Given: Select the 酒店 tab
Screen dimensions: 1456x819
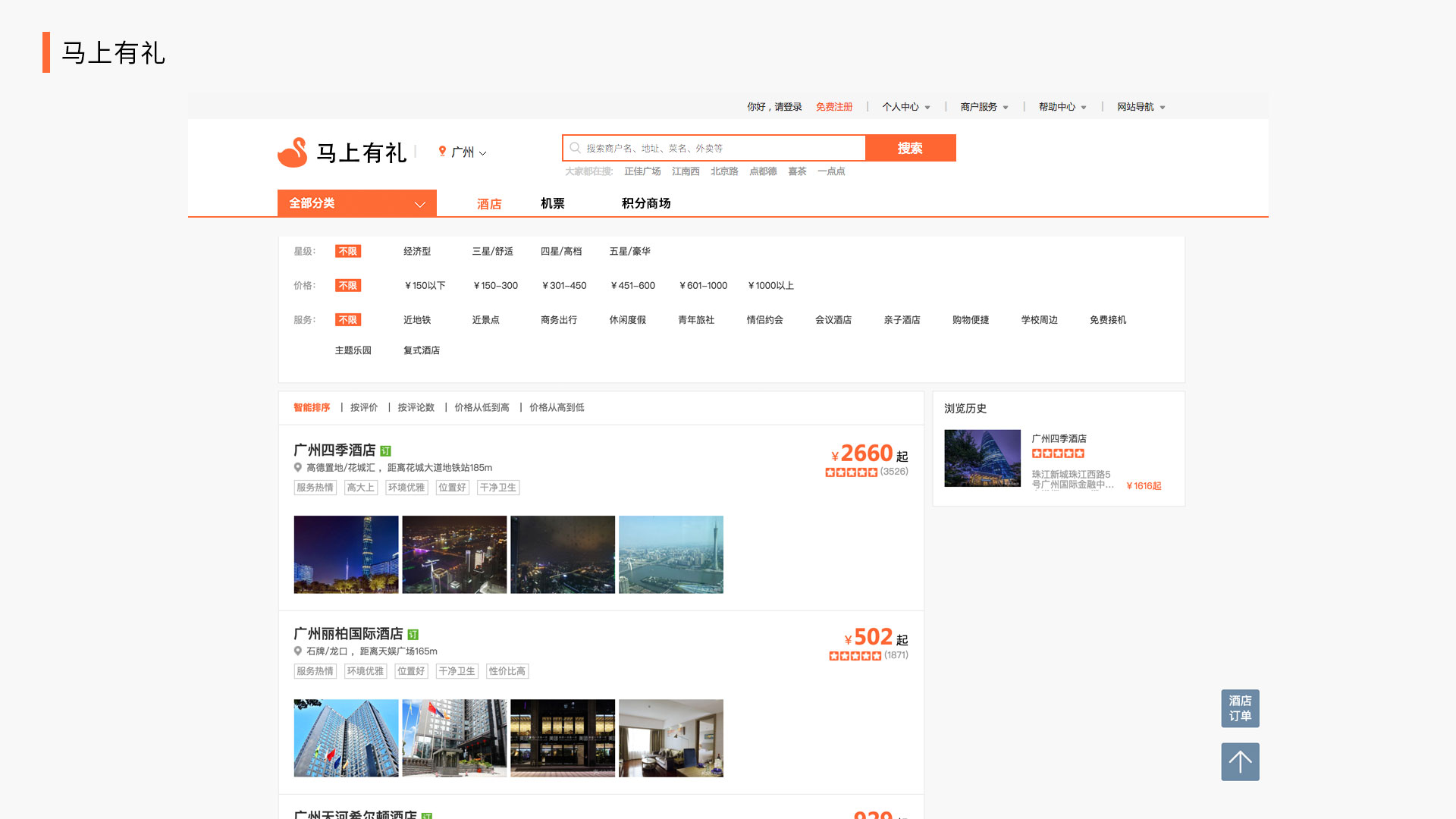Looking at the screenshot, I should 489,204.
